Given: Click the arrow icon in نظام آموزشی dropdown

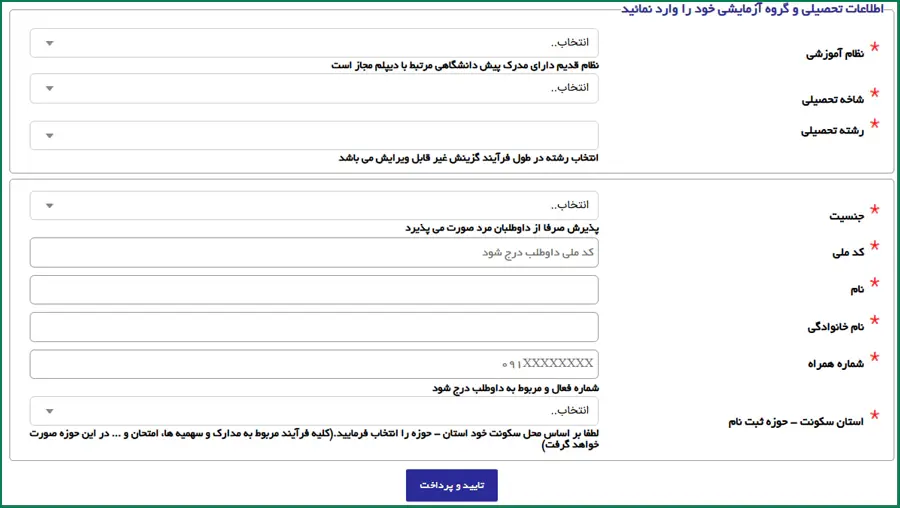Looking at the screenshot, I should tap(50, 43).
